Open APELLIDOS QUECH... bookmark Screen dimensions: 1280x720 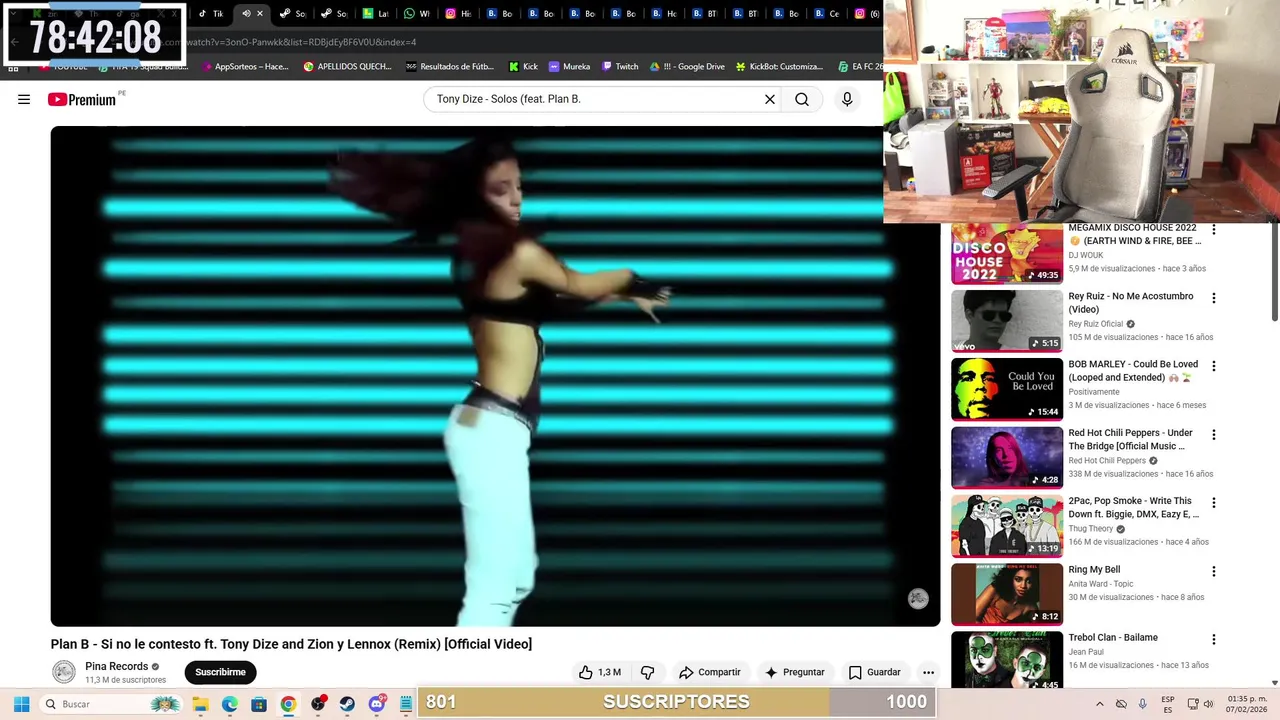point(348,67)
